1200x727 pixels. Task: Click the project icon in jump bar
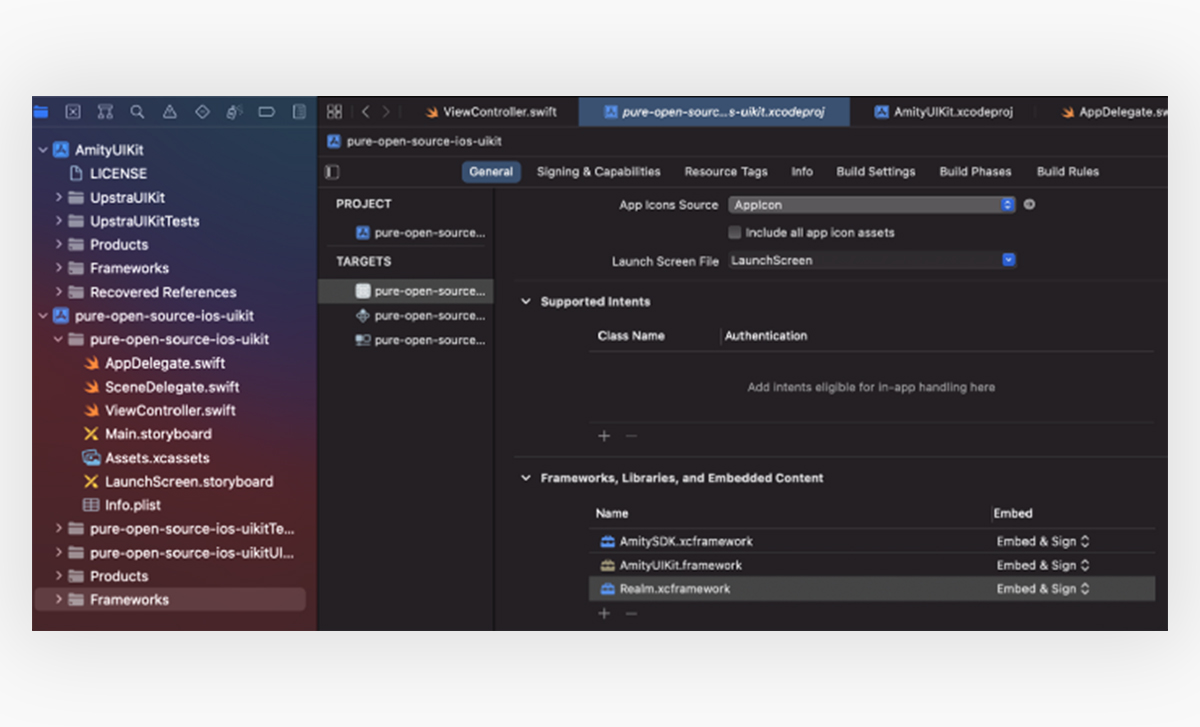[335, 142]
